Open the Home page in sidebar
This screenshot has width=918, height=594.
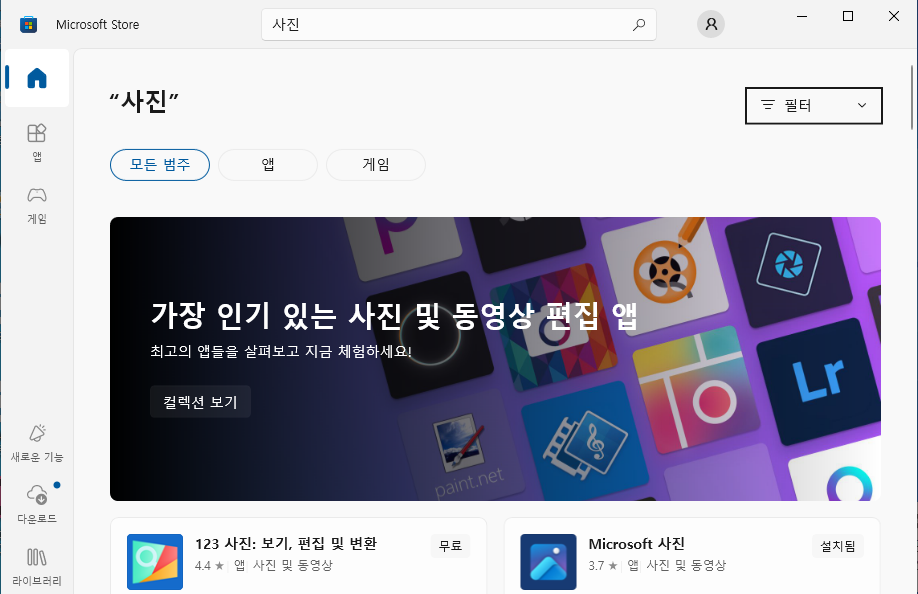pyautogui.click(x=37, y=78)
